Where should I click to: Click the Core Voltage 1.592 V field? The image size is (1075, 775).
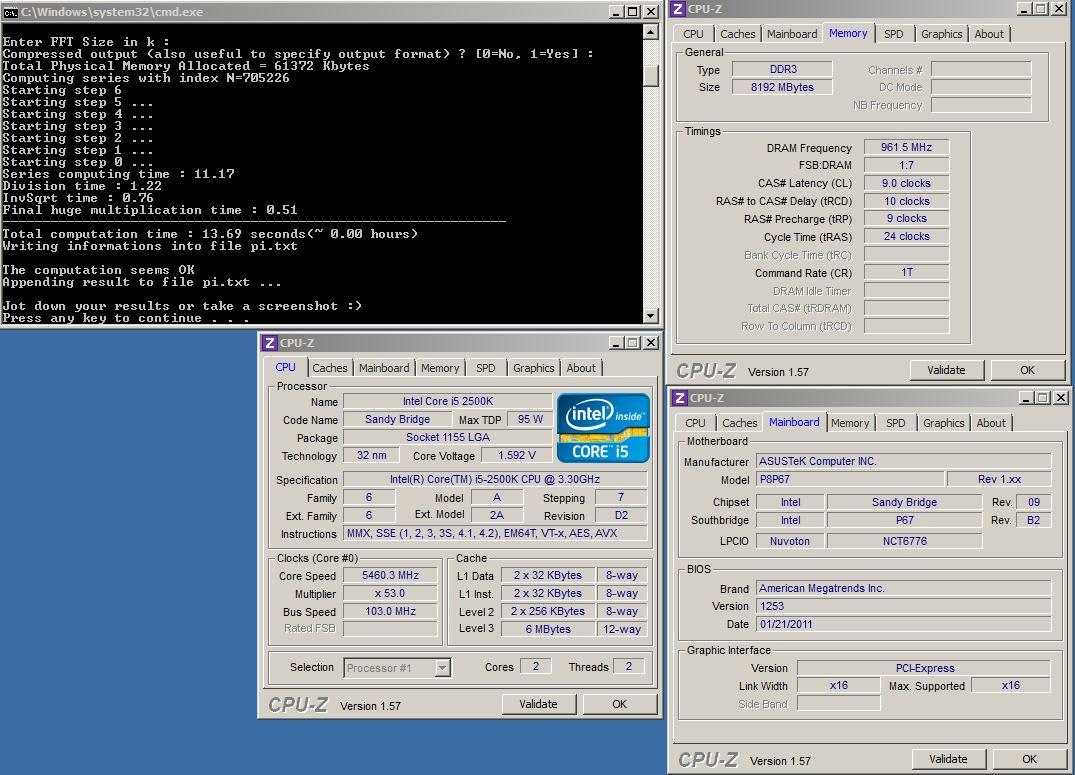516,455
